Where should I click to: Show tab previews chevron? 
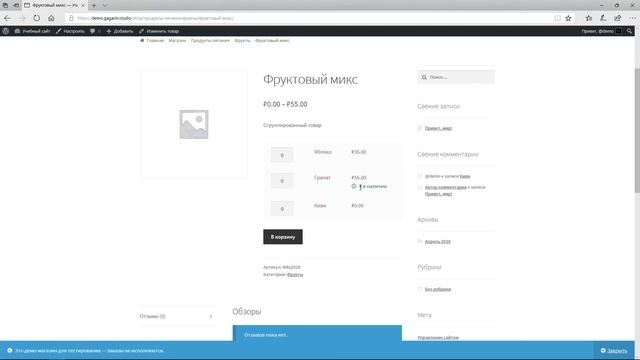104,5
